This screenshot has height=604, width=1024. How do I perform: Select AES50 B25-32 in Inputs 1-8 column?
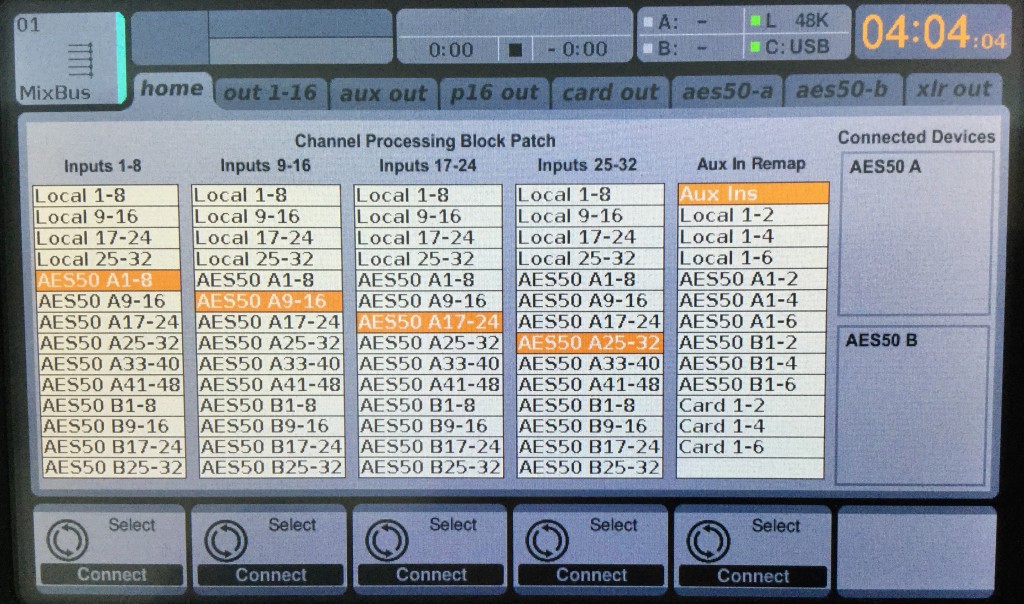click(114, 468)
